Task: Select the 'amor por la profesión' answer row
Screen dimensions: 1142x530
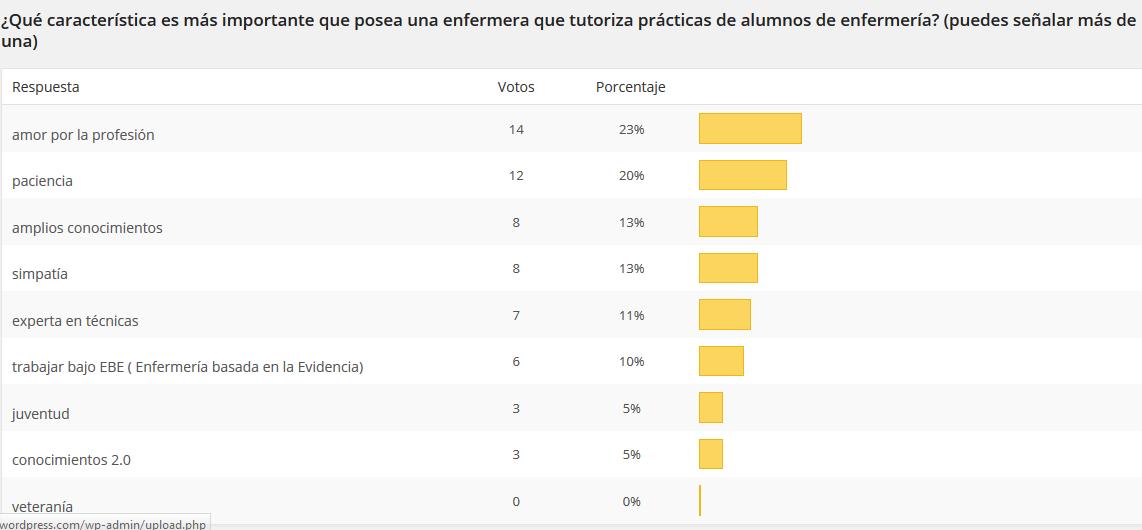Action: (x=83, y=135)
